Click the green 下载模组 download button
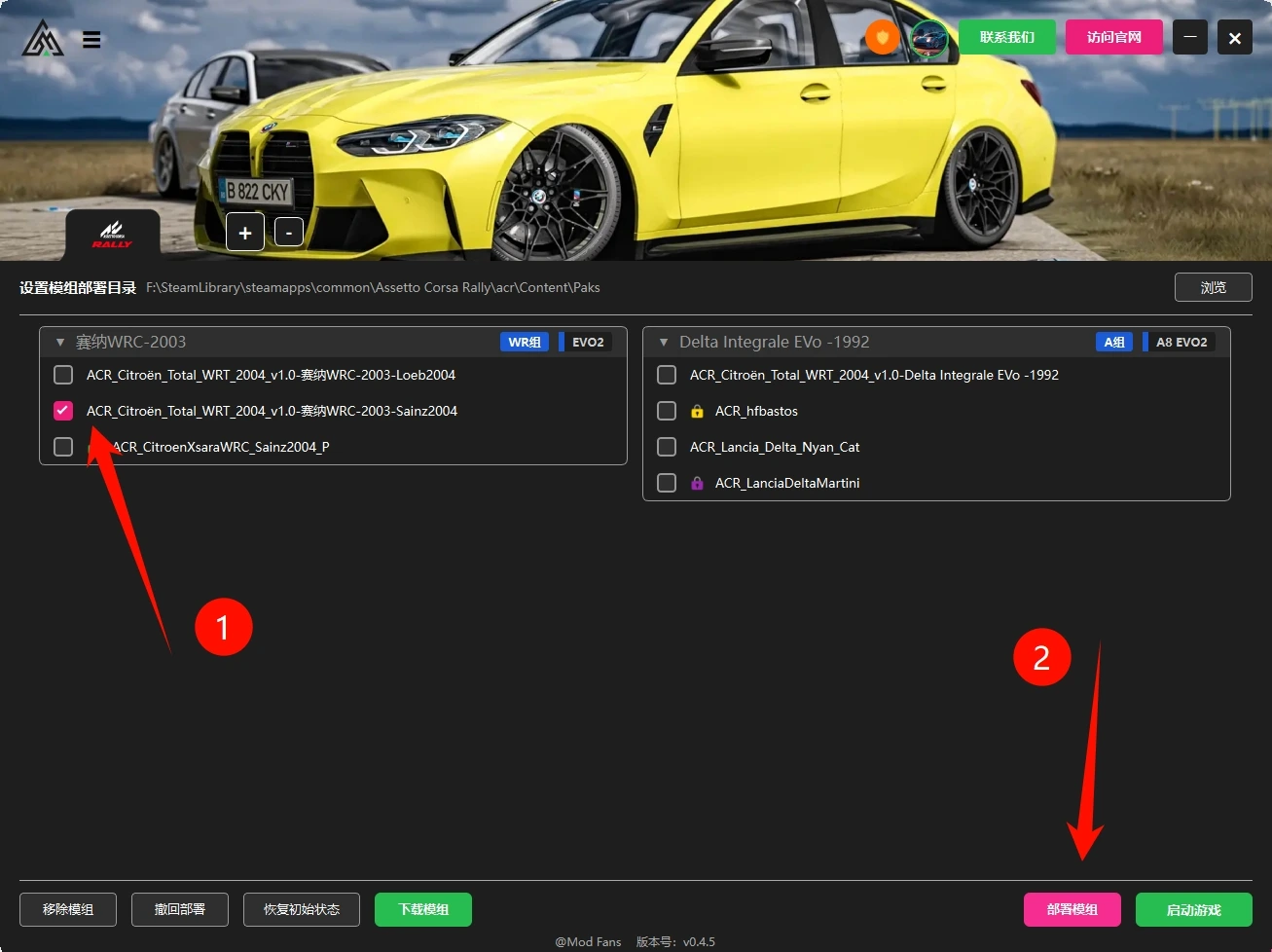Image resolution: width=1272 pixels, height=952 pixels. pyautogui.click(x=423, y=909)
